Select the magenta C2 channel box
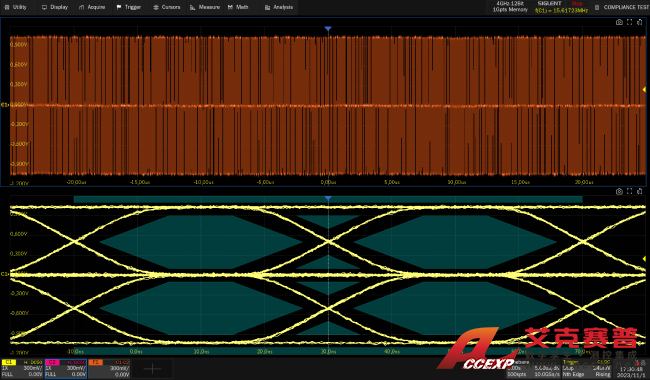Image resolution: width=650 pixels, height=380 pixels. (65, 368)
